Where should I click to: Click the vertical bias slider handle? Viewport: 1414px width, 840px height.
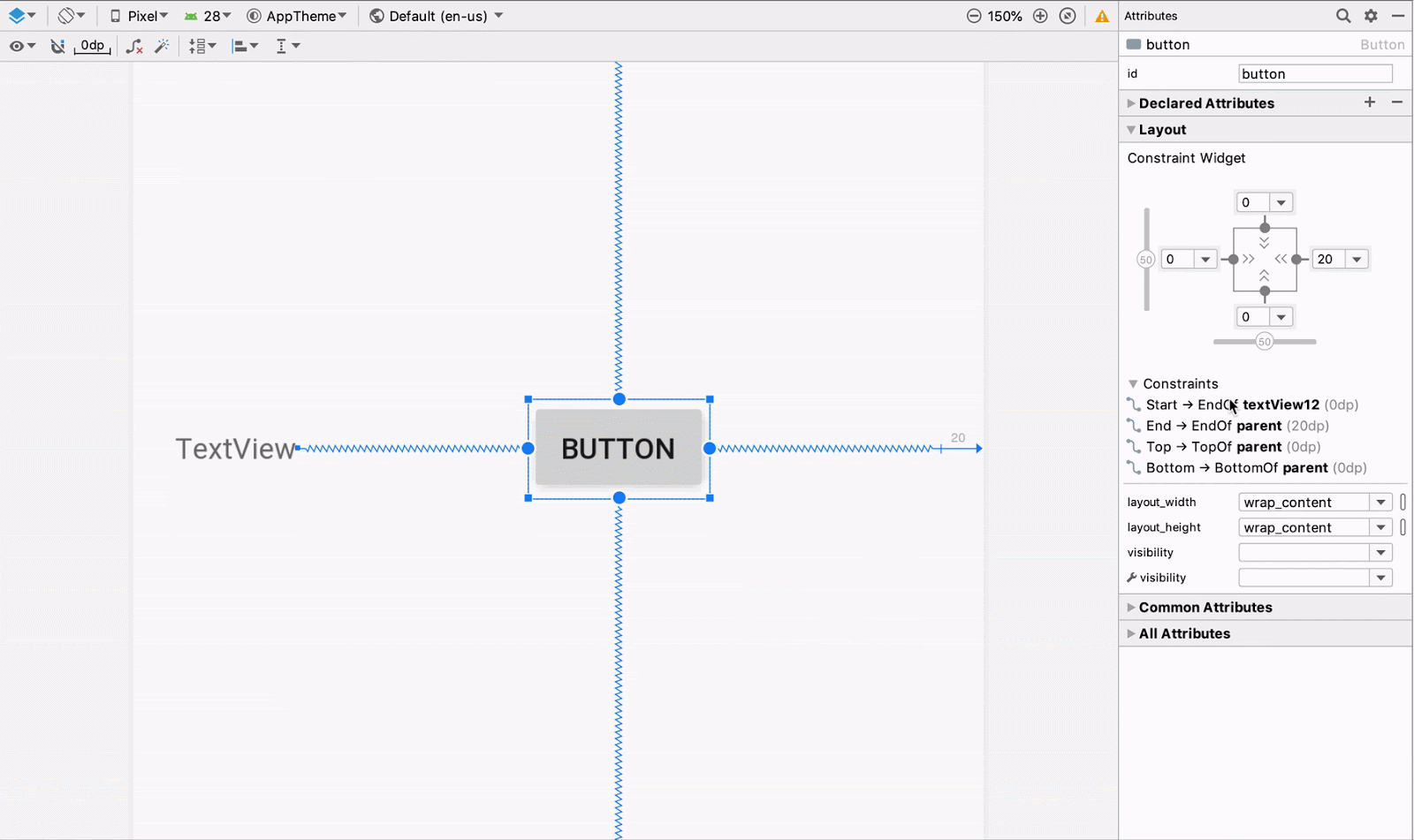pyautogui.click(x=1146, y=260)
